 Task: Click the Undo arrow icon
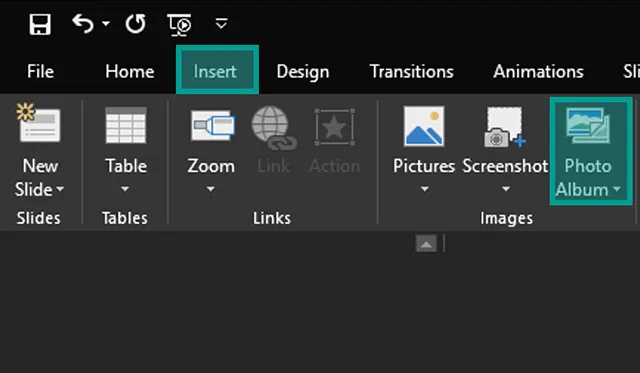point(83,24)
